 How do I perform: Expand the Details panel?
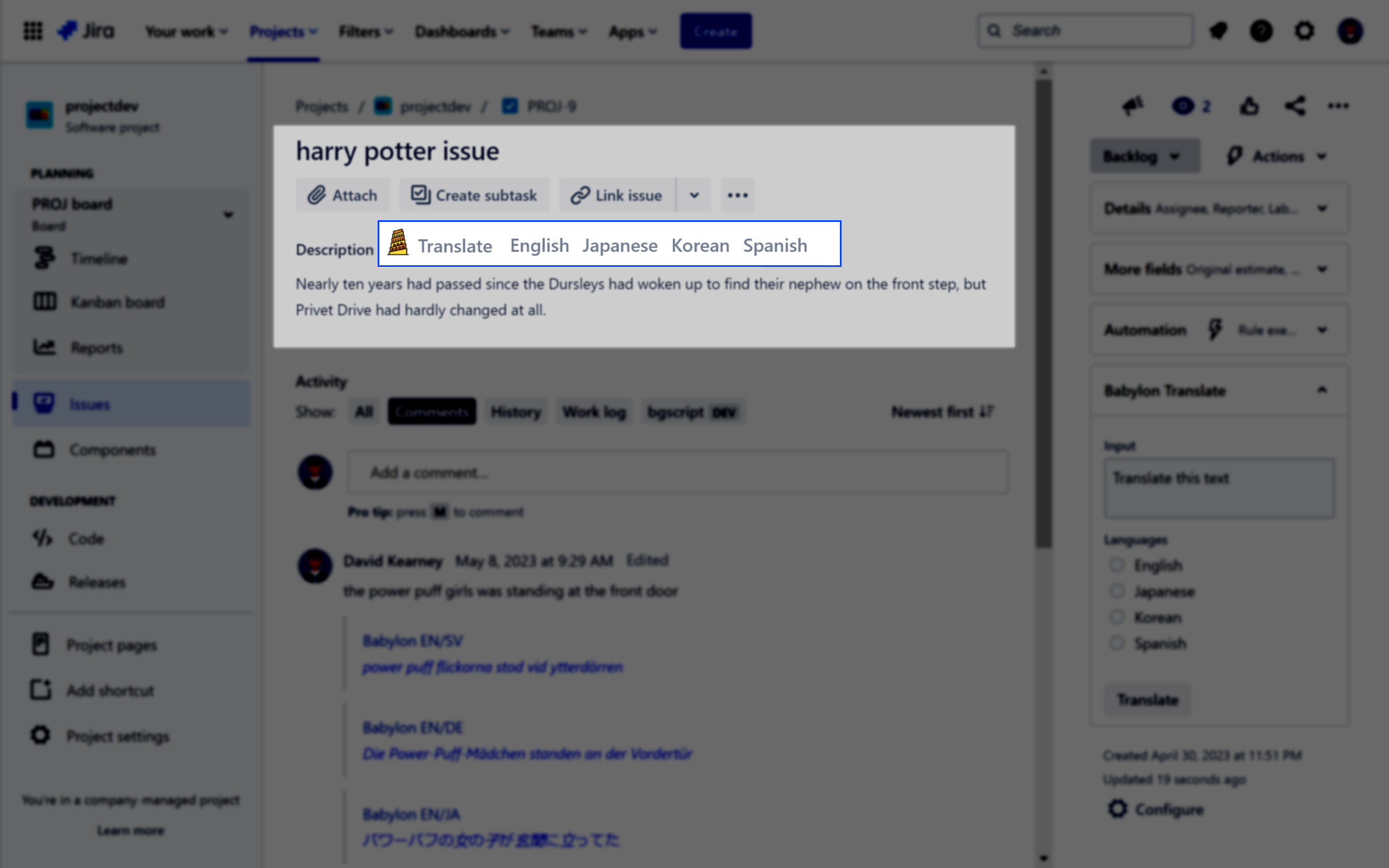coord(1219,208)
